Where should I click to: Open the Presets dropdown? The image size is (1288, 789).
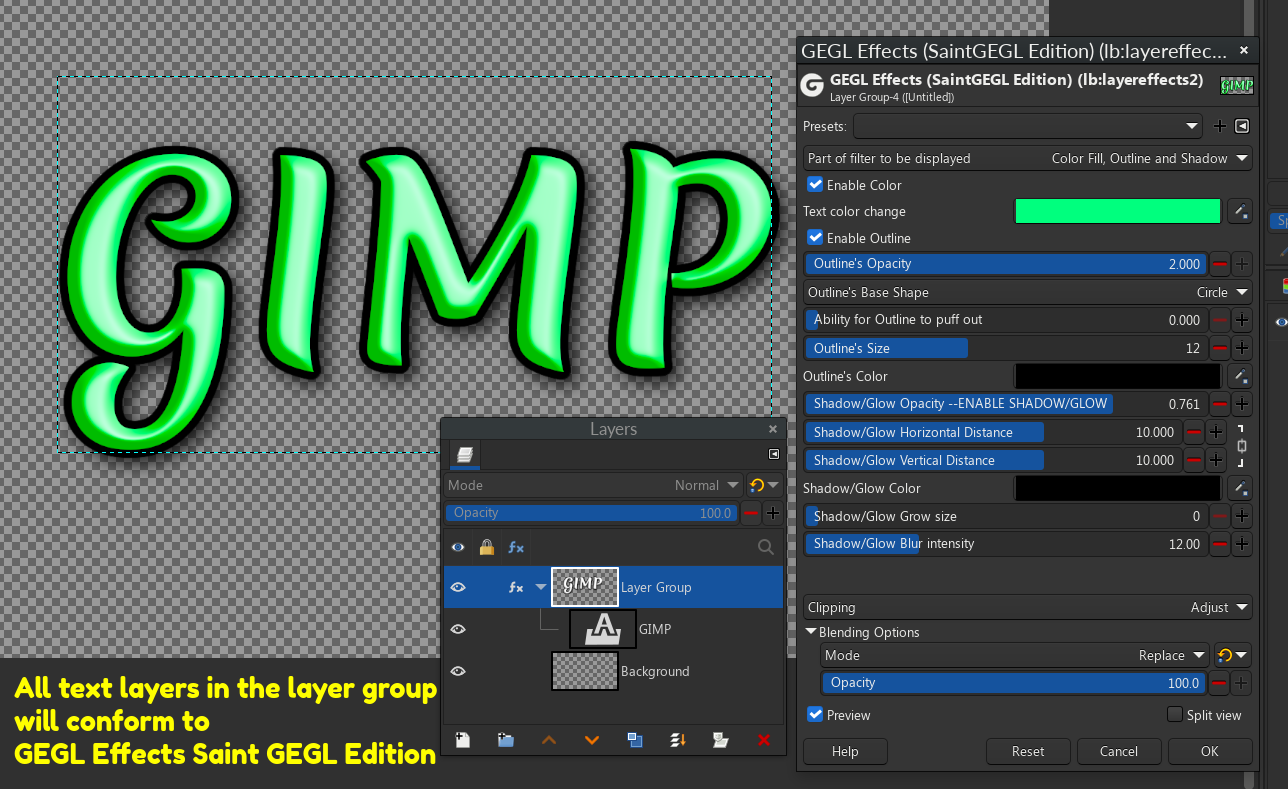[1028, 126]
